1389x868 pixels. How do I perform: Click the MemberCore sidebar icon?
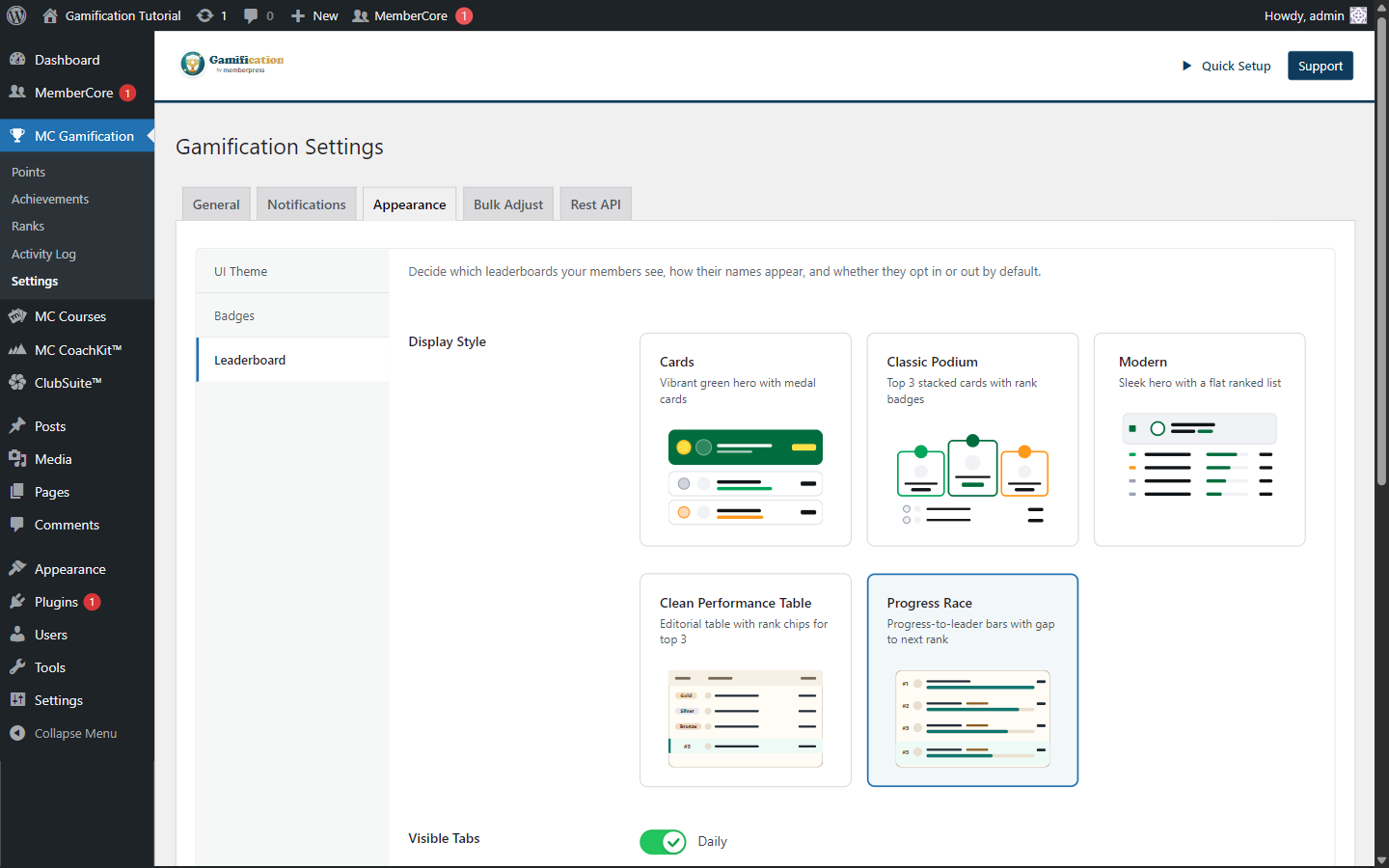17,92
